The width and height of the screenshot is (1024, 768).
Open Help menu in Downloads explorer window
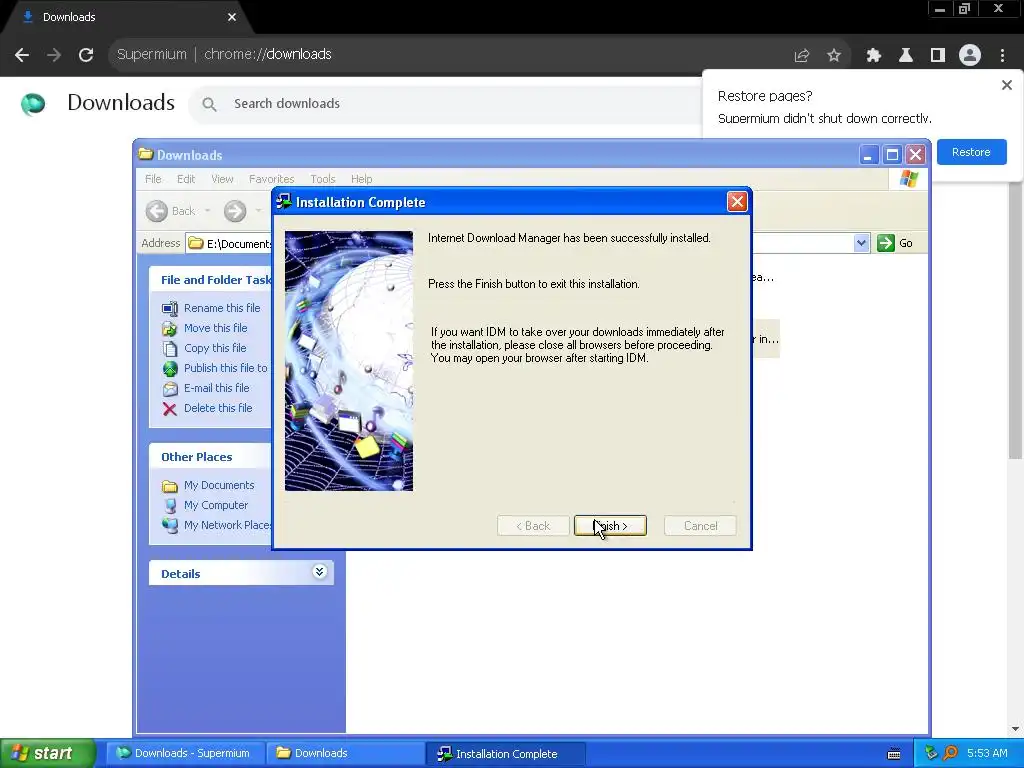pos(361,179)
